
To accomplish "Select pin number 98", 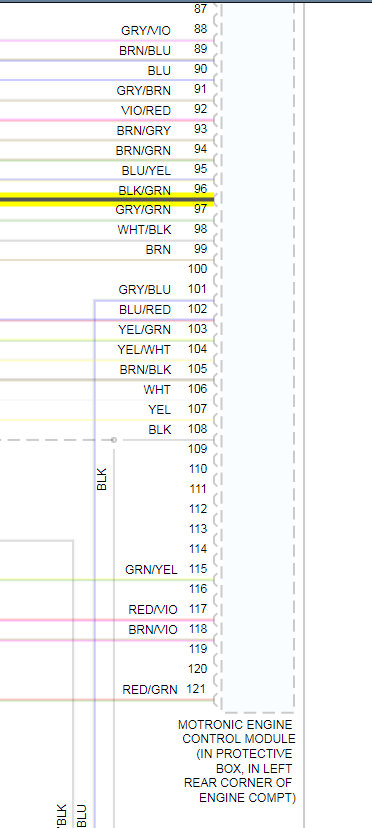I will click(201, 229).
